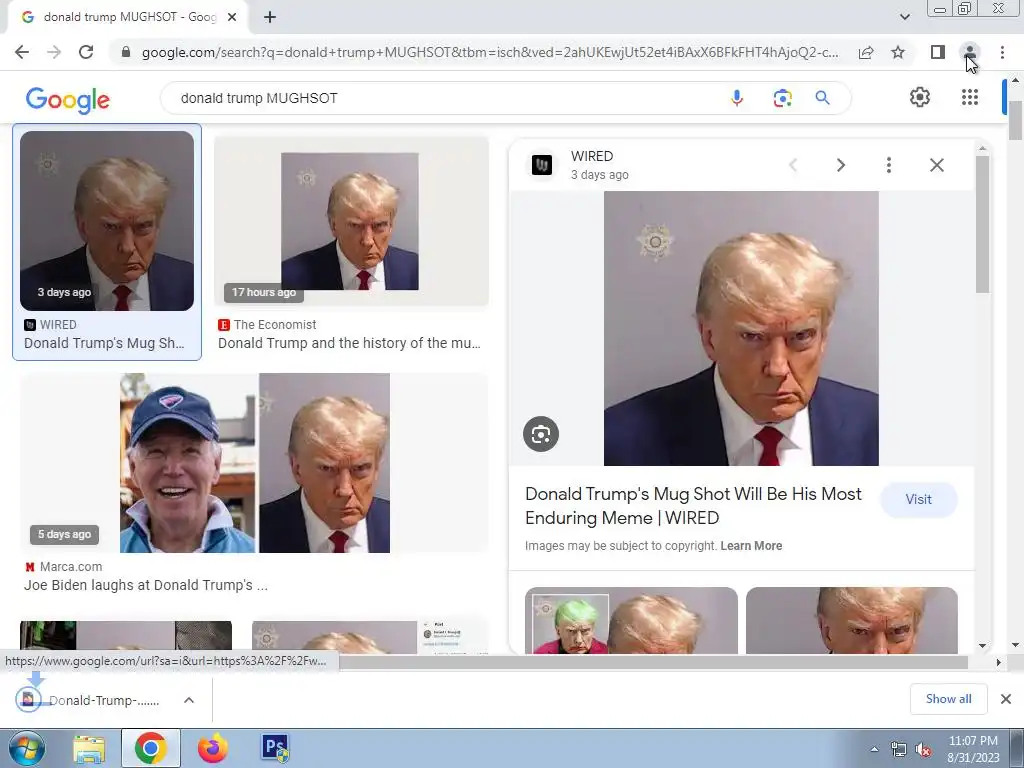Click the WIRED source name in preview
The image size is (1024, 768).
pos(592,156)
